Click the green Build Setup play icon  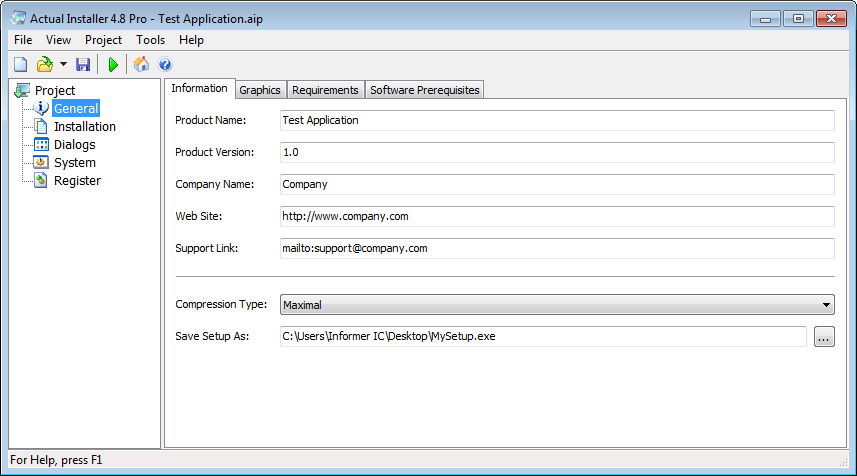coord(113,64)
